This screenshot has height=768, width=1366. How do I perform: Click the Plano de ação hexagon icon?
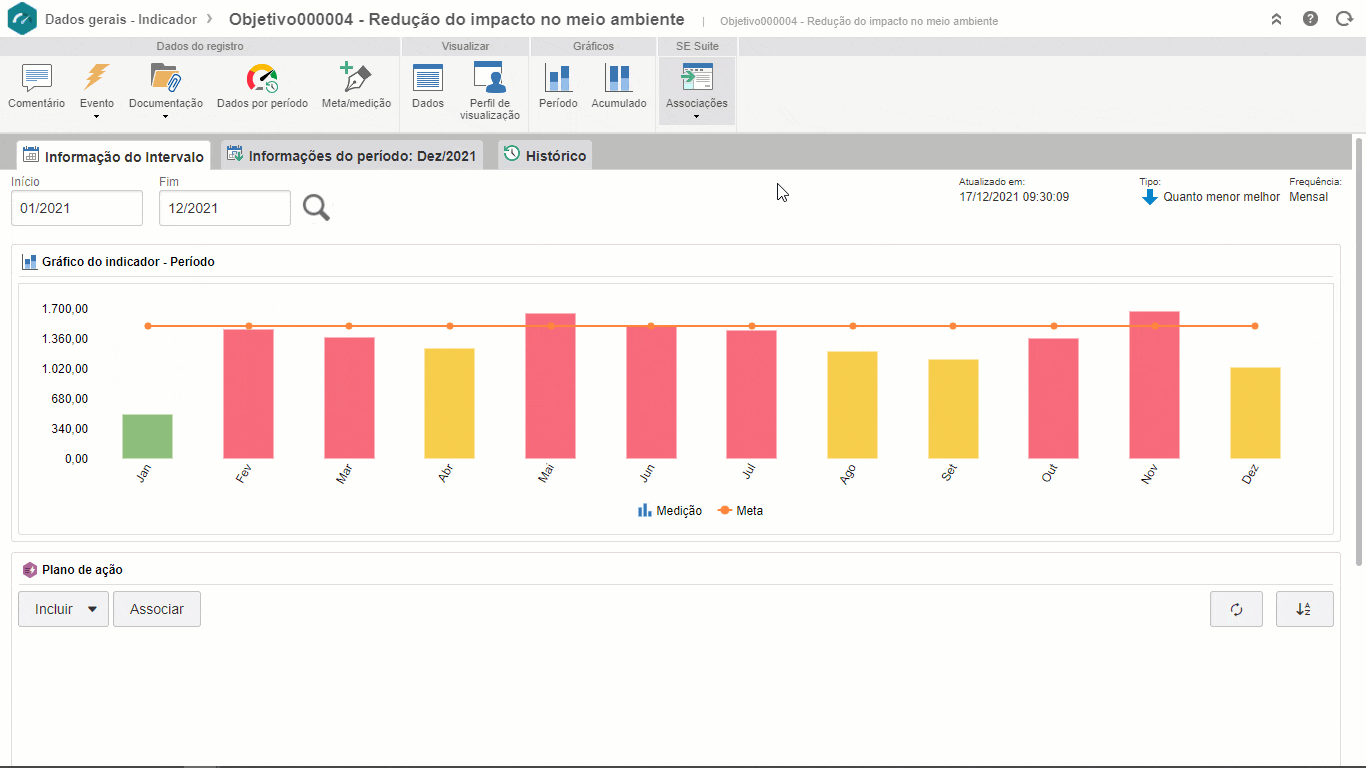[30, 570]
